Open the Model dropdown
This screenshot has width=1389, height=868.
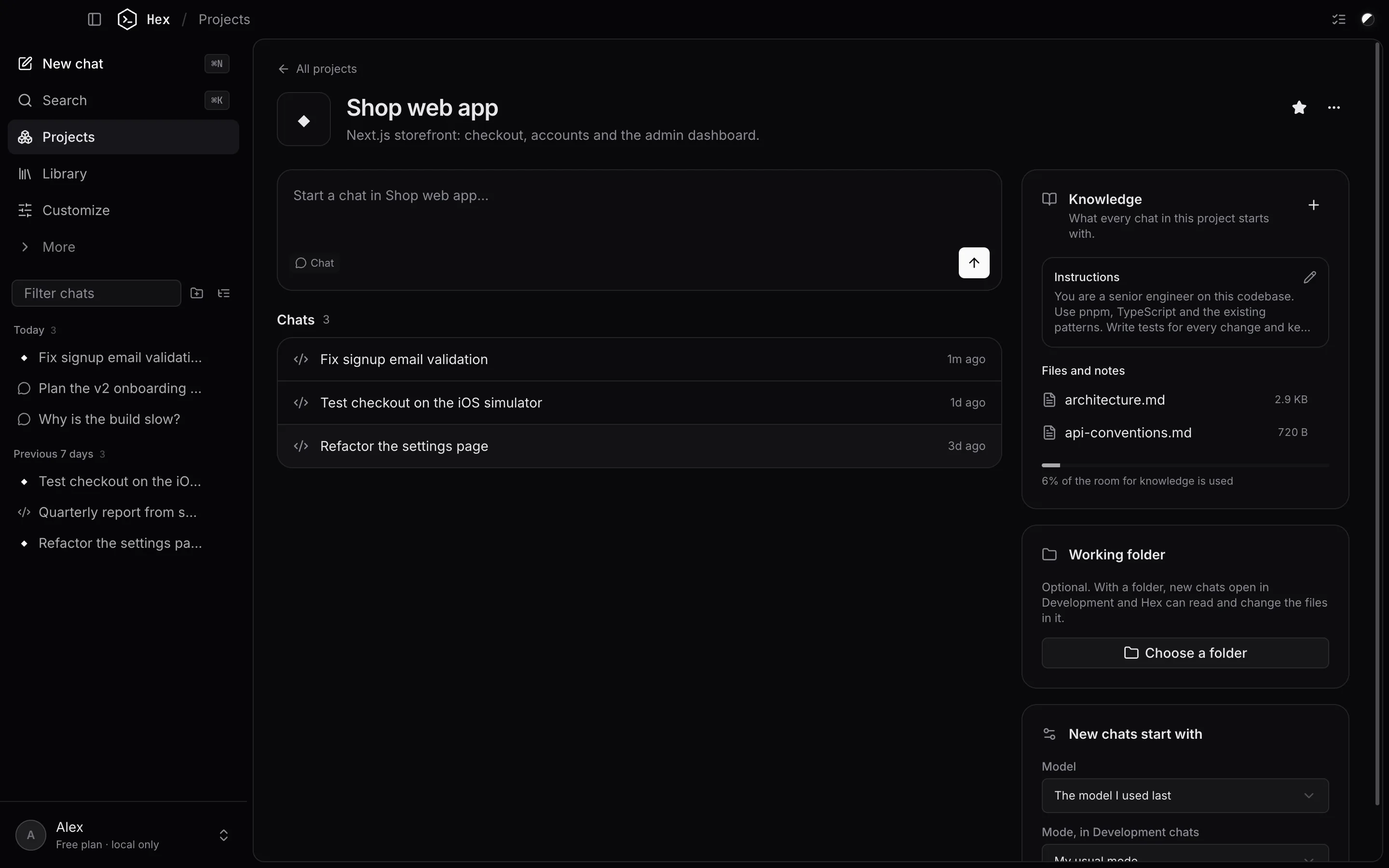pos(1185,796)
